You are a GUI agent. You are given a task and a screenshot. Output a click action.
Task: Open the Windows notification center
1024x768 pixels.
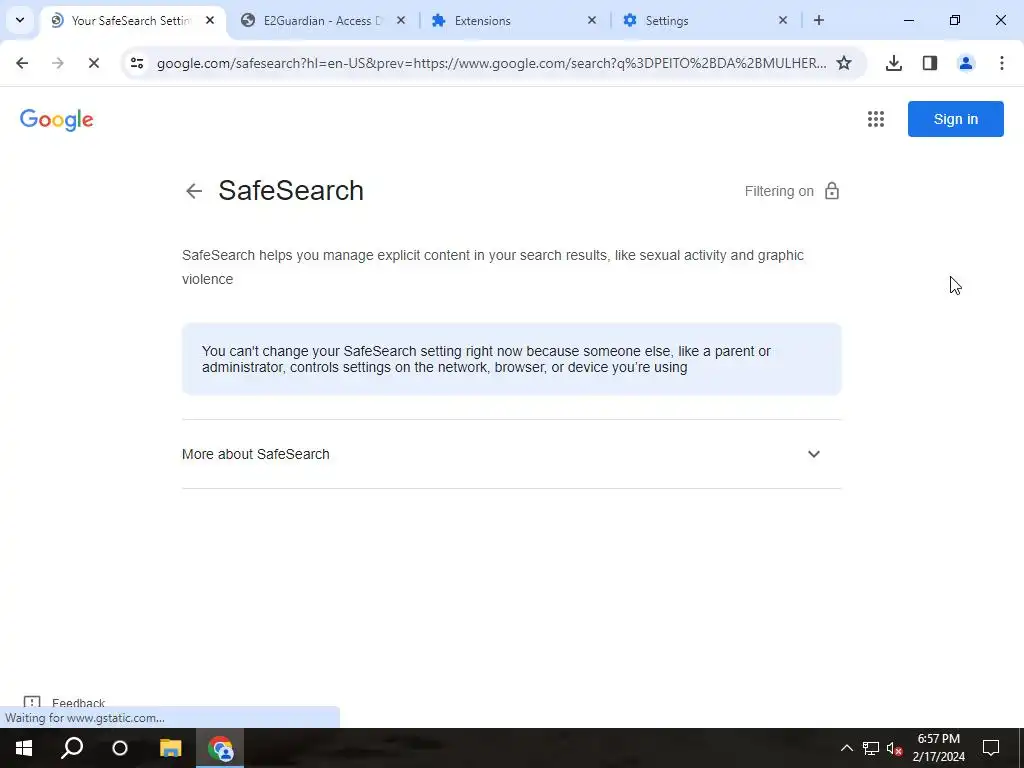991,748
